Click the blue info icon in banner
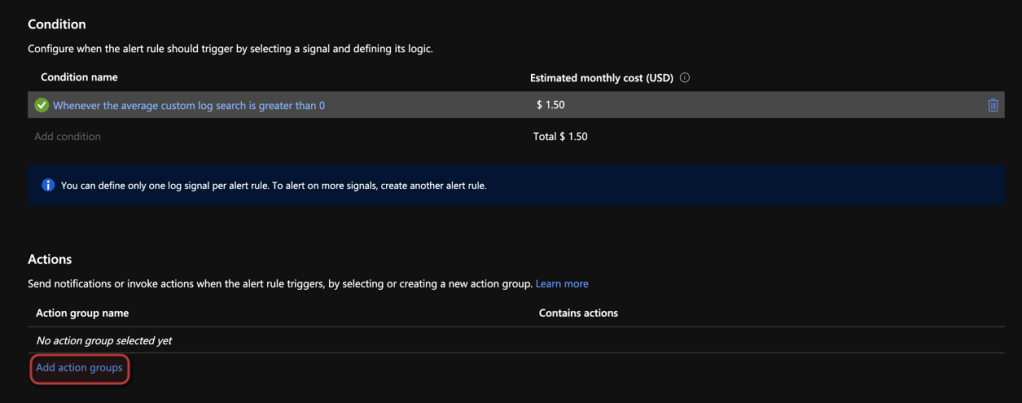The width and height of the screenshot is (1022, 403). [47, 186]
